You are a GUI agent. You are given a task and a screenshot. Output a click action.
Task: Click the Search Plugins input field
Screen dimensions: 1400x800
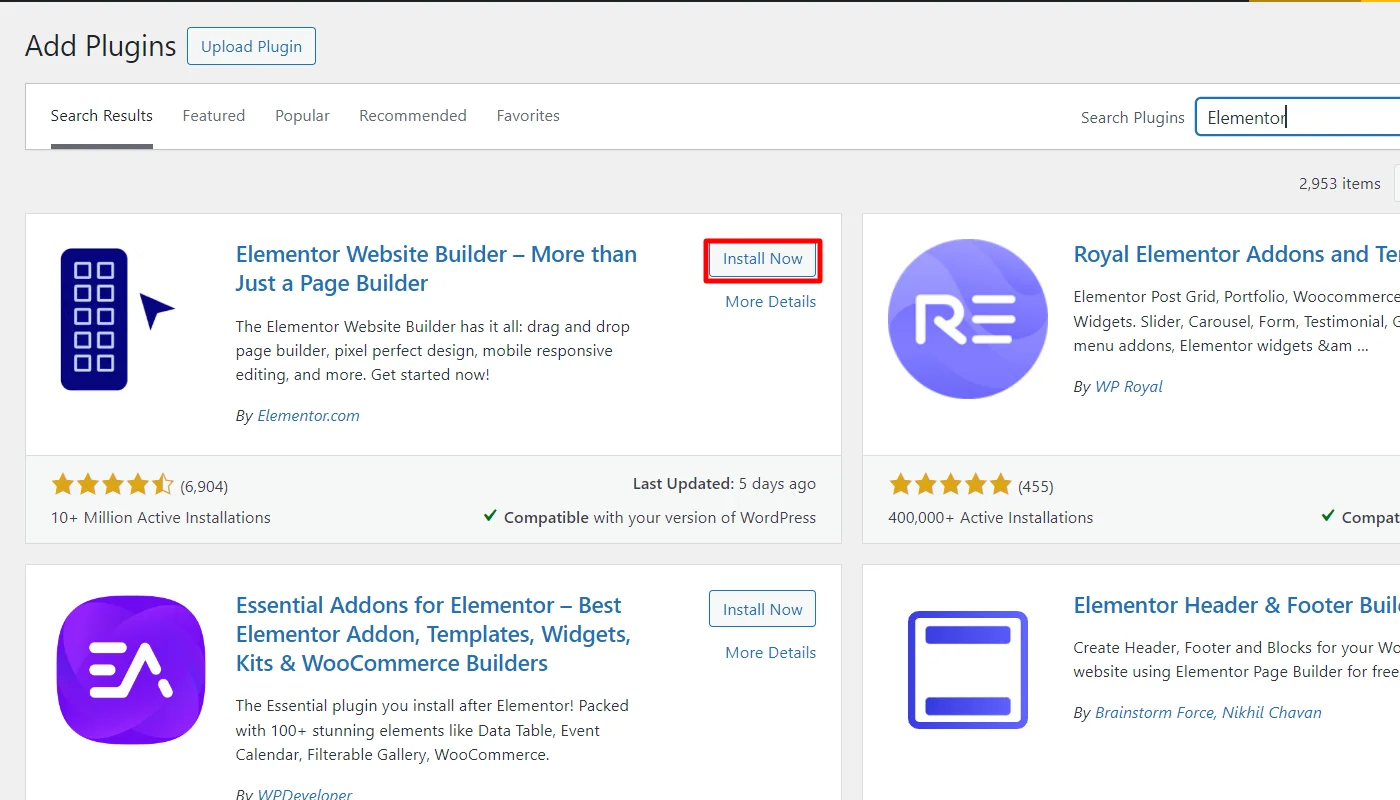pyautogui.click(x=1300, y=118)
